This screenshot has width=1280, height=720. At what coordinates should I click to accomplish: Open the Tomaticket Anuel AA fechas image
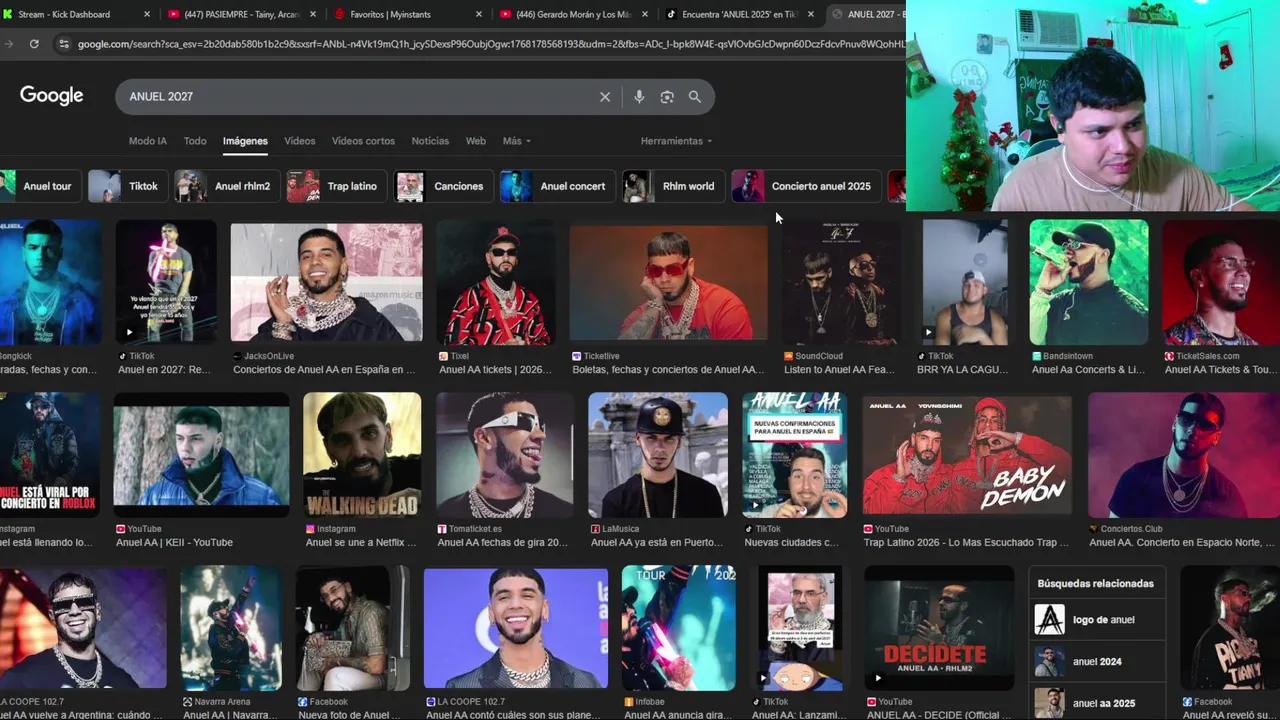click(x=505, y=454)
